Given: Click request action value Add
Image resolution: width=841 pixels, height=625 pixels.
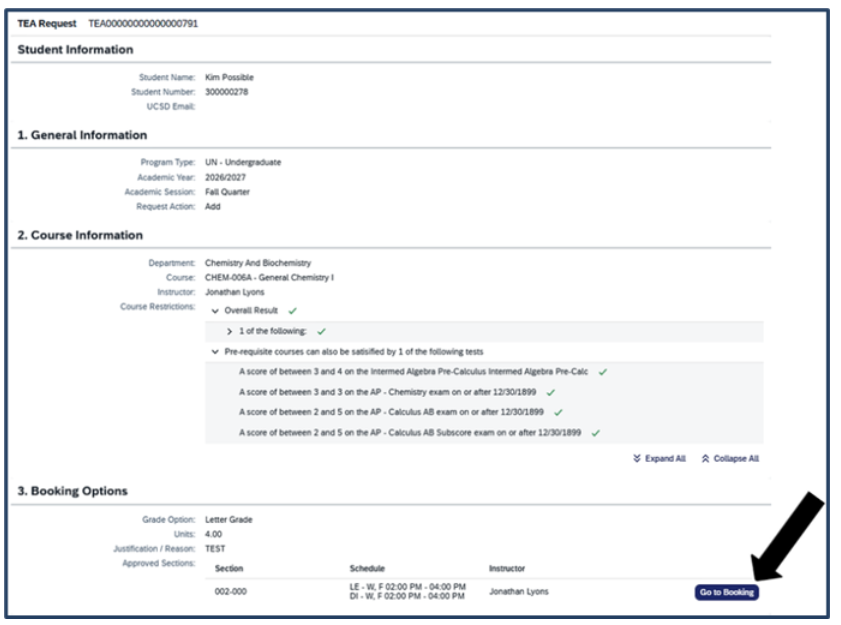Looking at the screenshot, I should (212, 207).
